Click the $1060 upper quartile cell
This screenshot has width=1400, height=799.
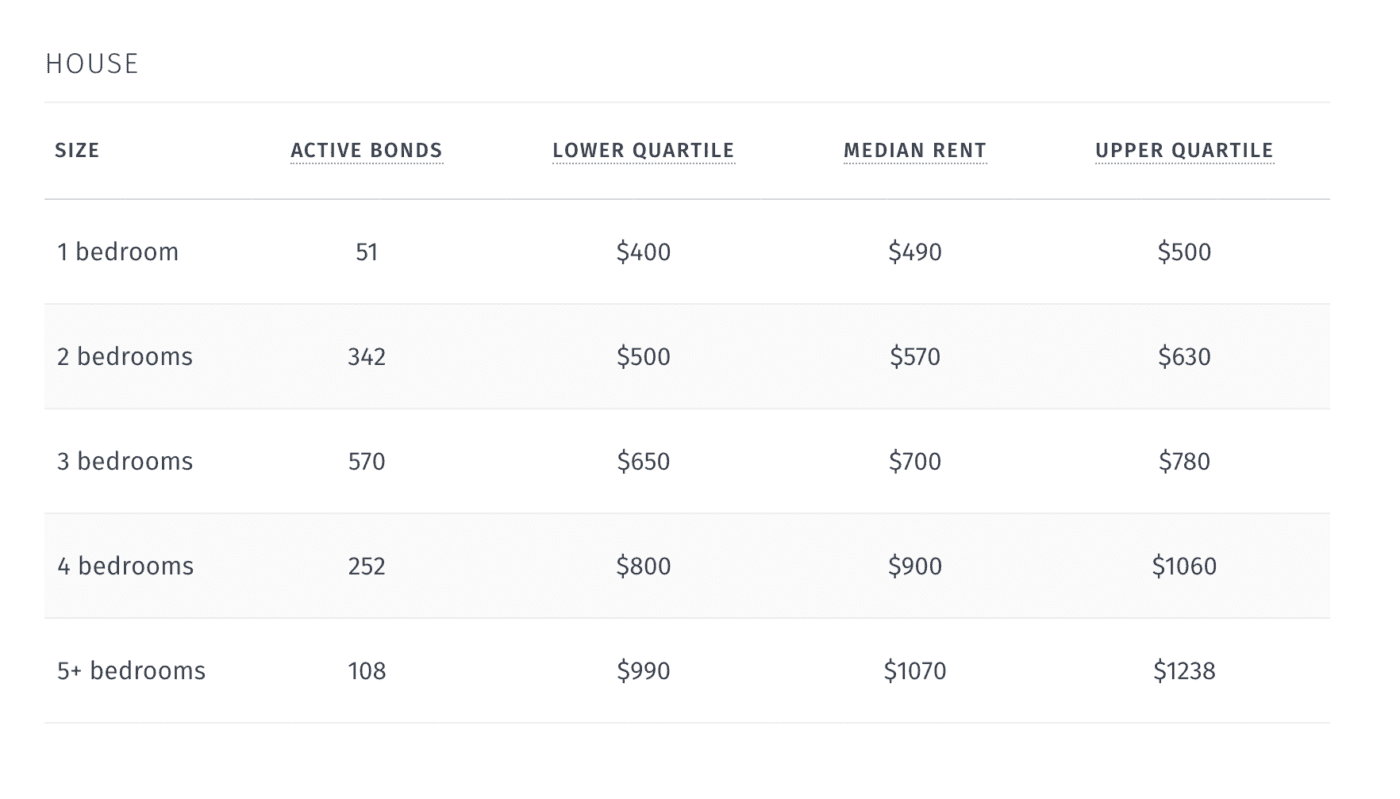point(1184,566)
